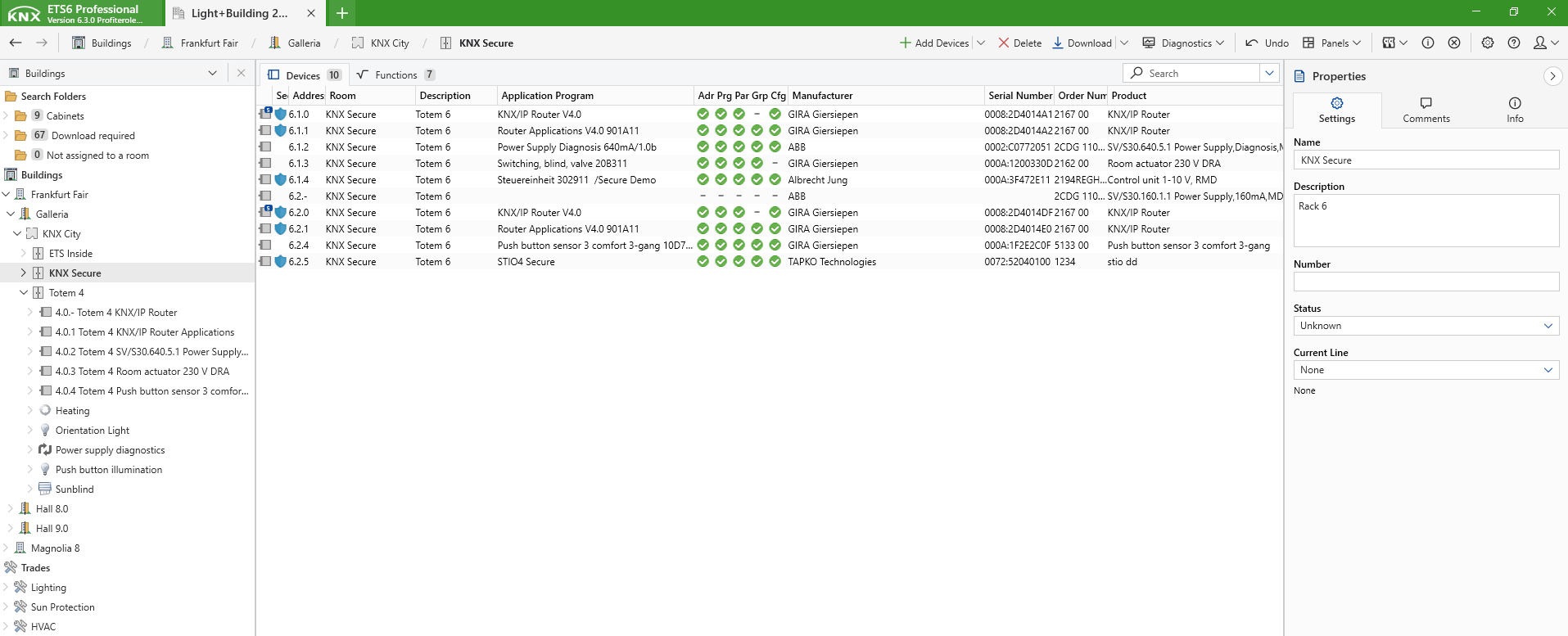The image size is (1568, 636).
Task: Sort by the Manufacturer column header
Action: 886,96
